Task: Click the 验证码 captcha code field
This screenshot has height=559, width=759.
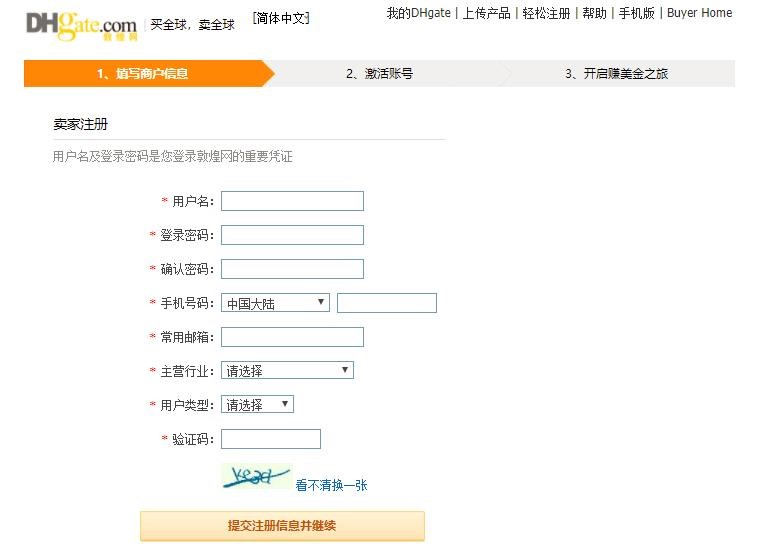Action: coord(270,439)
